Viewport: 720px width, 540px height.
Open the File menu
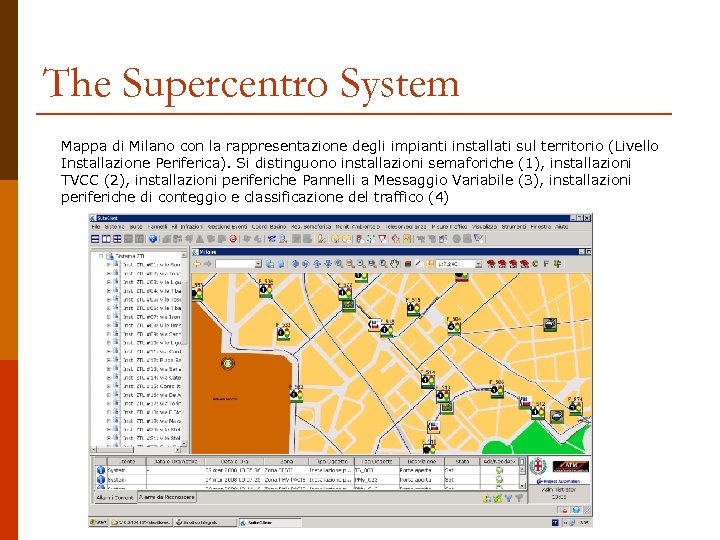pos(96,227)
